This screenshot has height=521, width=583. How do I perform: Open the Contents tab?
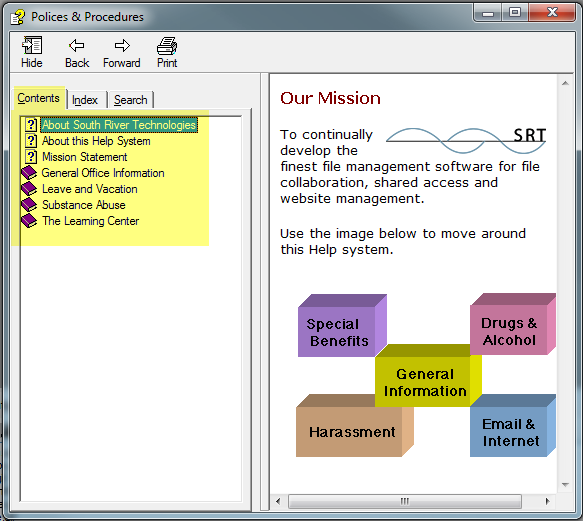pos(39,98)
